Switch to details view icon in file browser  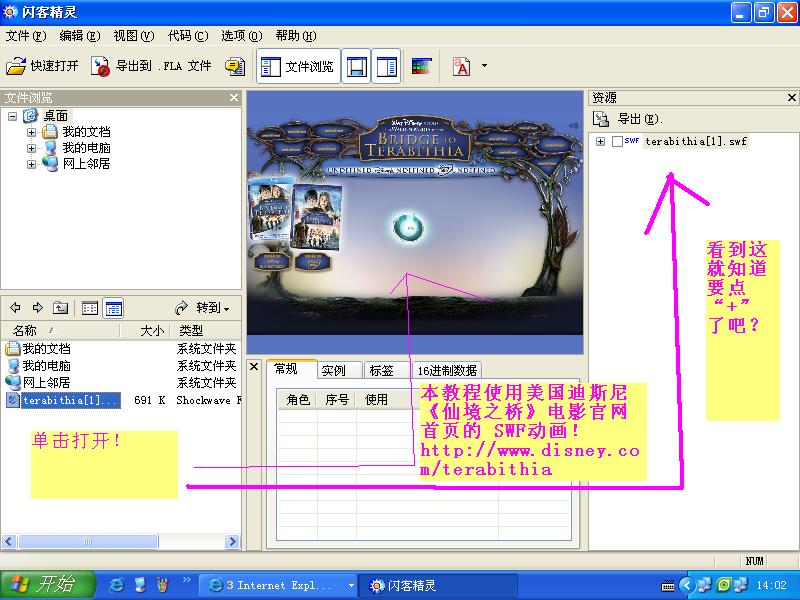113,308
